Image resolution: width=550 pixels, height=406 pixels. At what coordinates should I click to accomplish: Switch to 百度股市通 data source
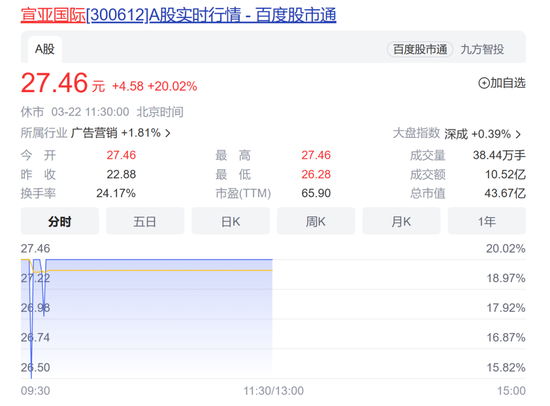(420, 49)
